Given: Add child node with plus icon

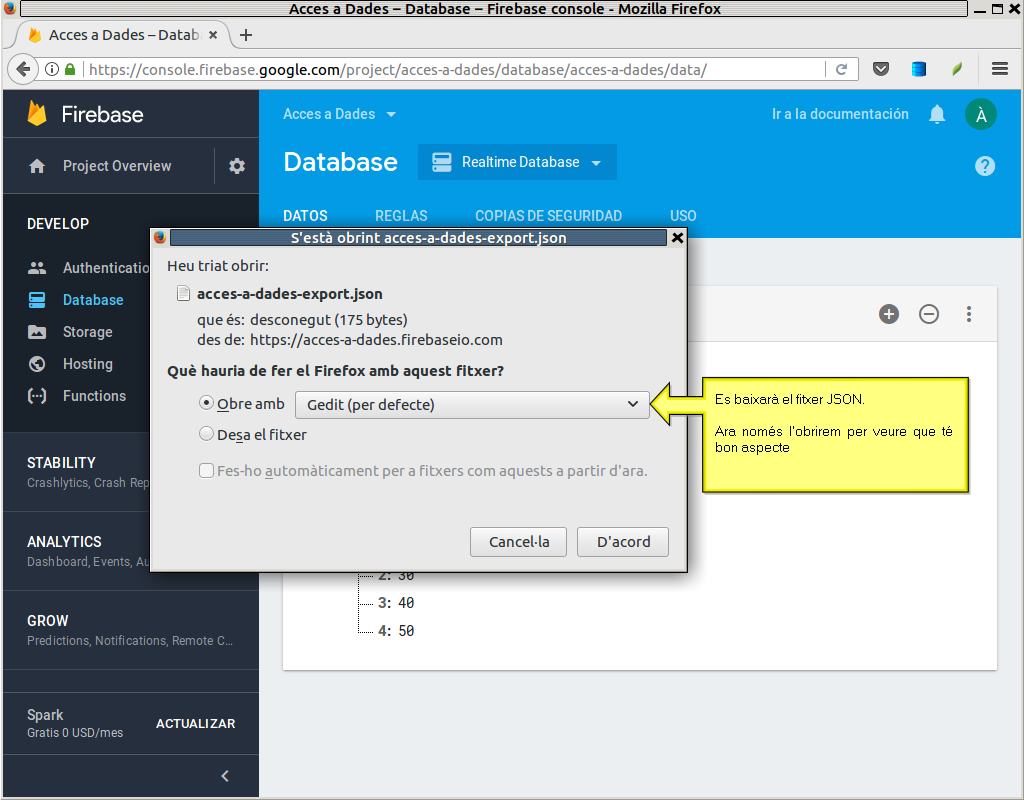Looking at the screenshot, I should [889, 314].
